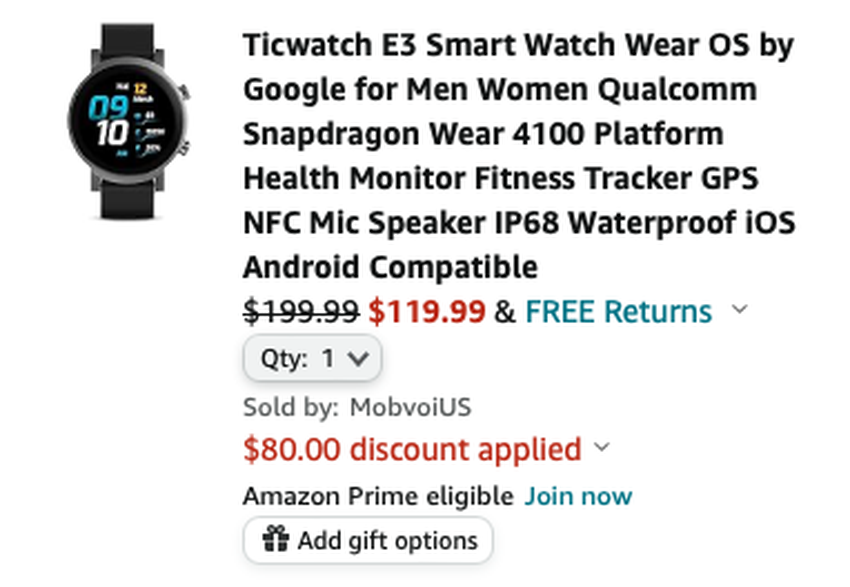Open the Qty: 1 quantity dropdown
Screen dimensions: 850x587
313,358
